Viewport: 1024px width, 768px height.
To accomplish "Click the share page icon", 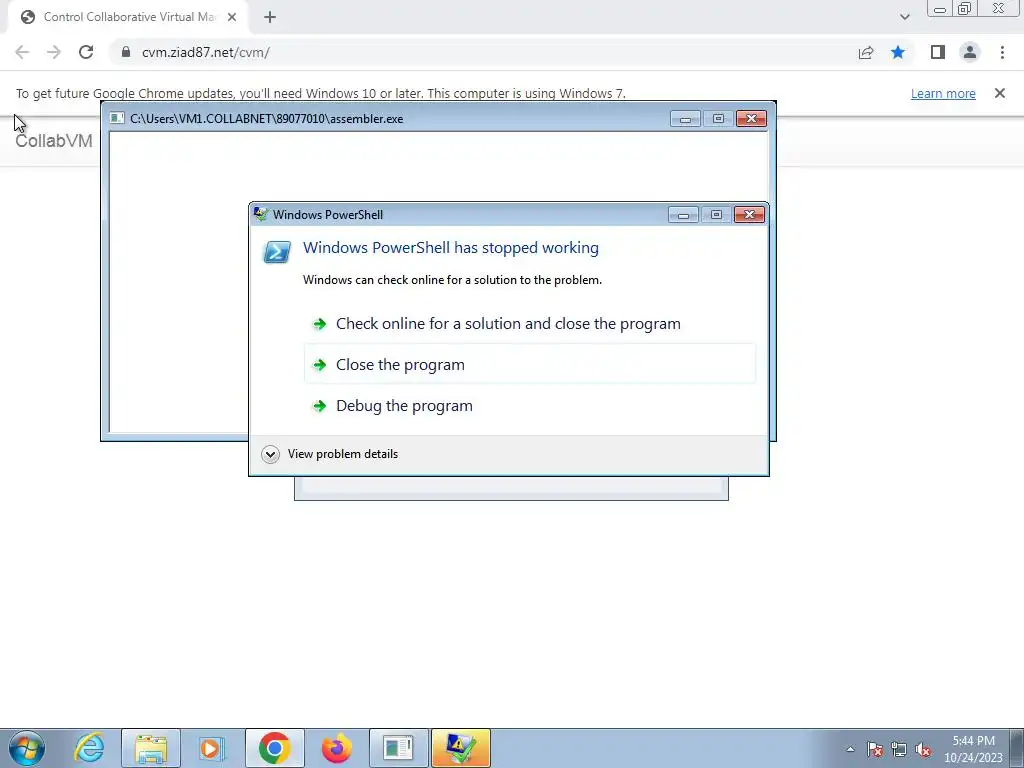I will (x=866, y=52).
